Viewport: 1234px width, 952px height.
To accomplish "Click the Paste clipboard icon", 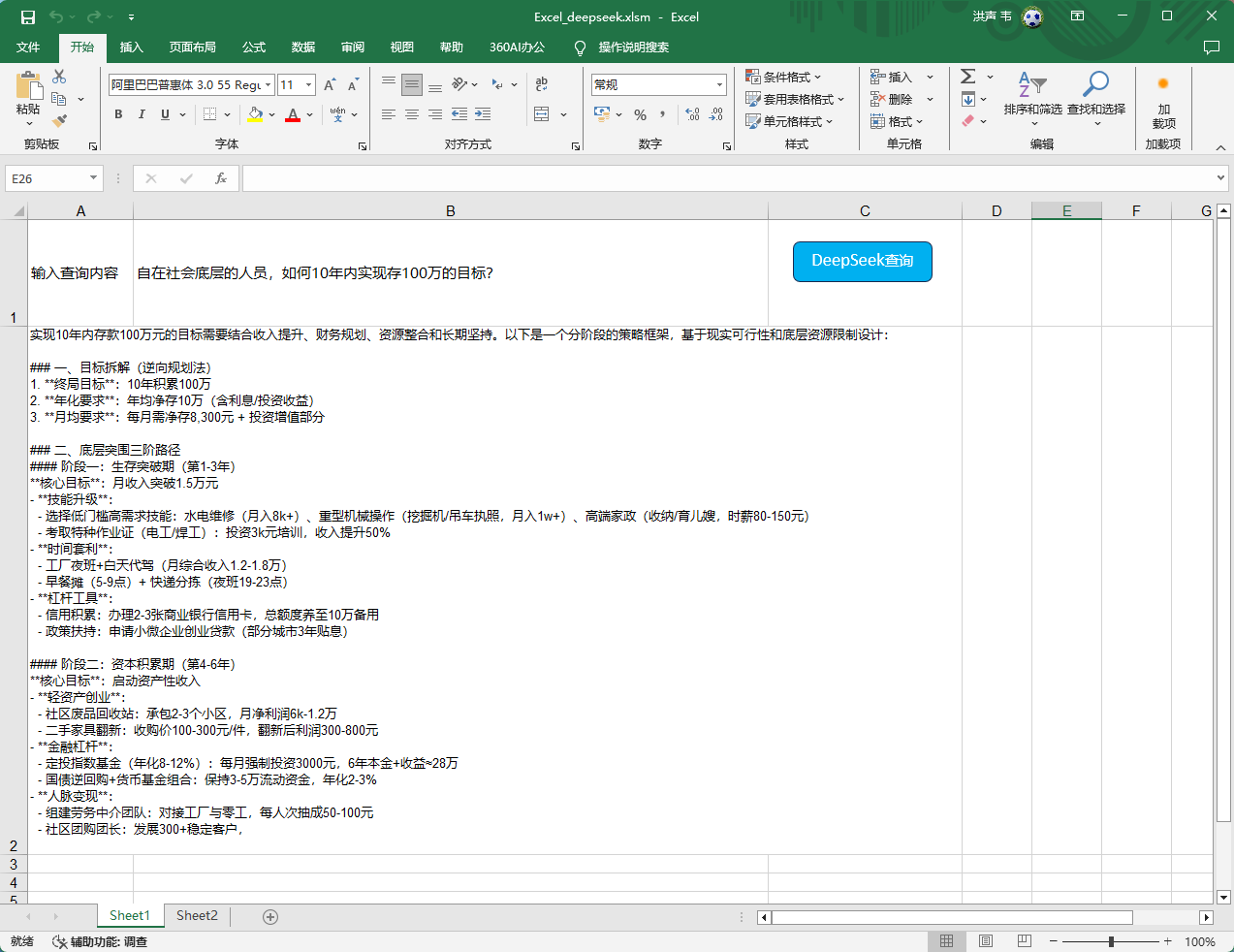I will coord(28,85).
